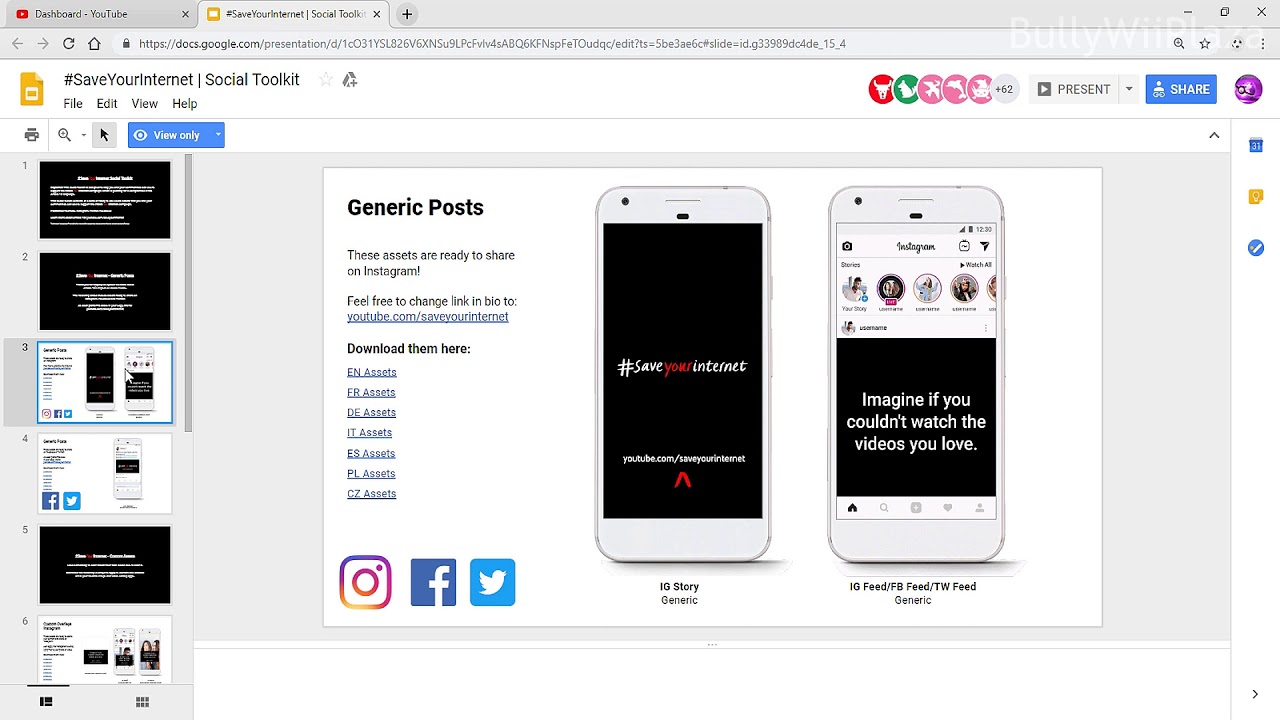Reload the page

click(68, 44)
